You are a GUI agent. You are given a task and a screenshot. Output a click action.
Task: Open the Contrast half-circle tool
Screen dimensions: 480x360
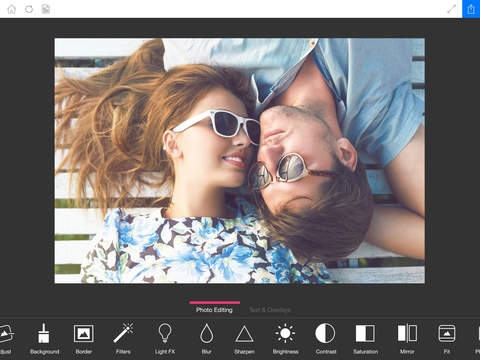coord(325,338)
